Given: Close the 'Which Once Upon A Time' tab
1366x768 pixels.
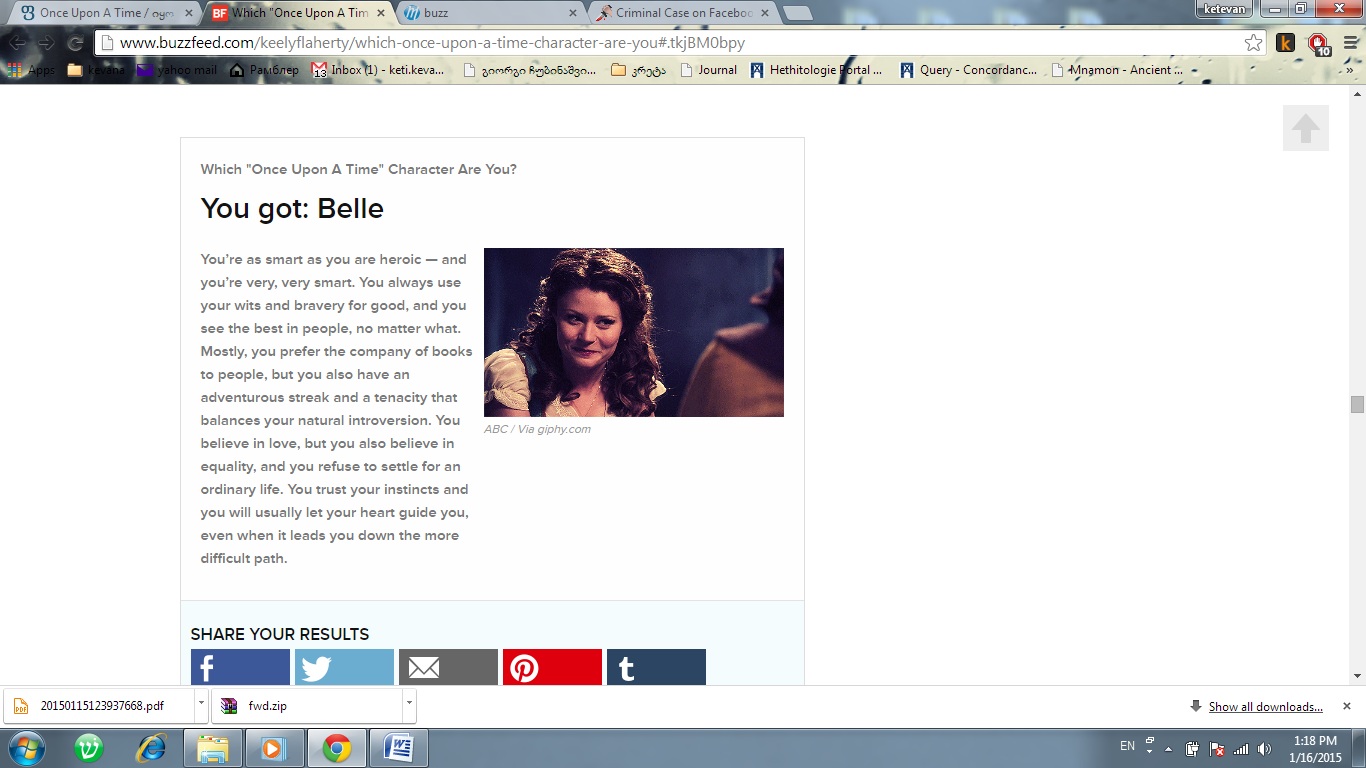Looking at the screenshot, I should click(x=381, y=13).
